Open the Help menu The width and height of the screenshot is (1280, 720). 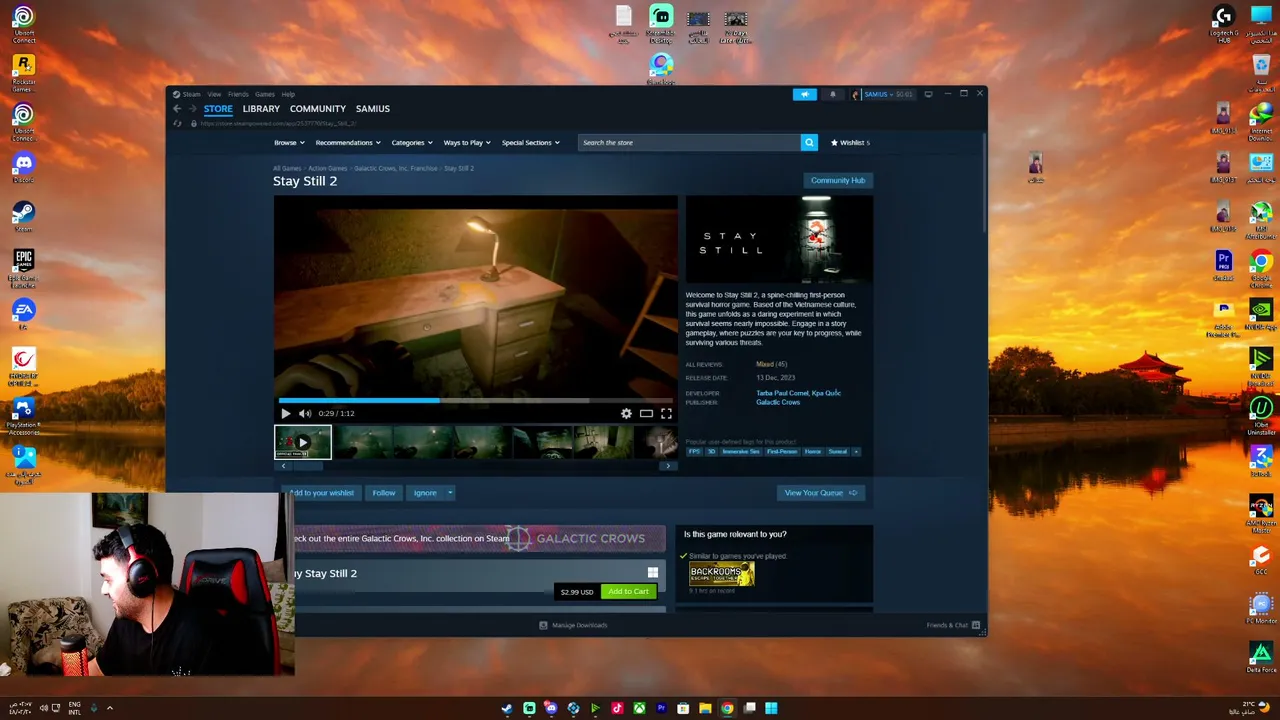288,94
